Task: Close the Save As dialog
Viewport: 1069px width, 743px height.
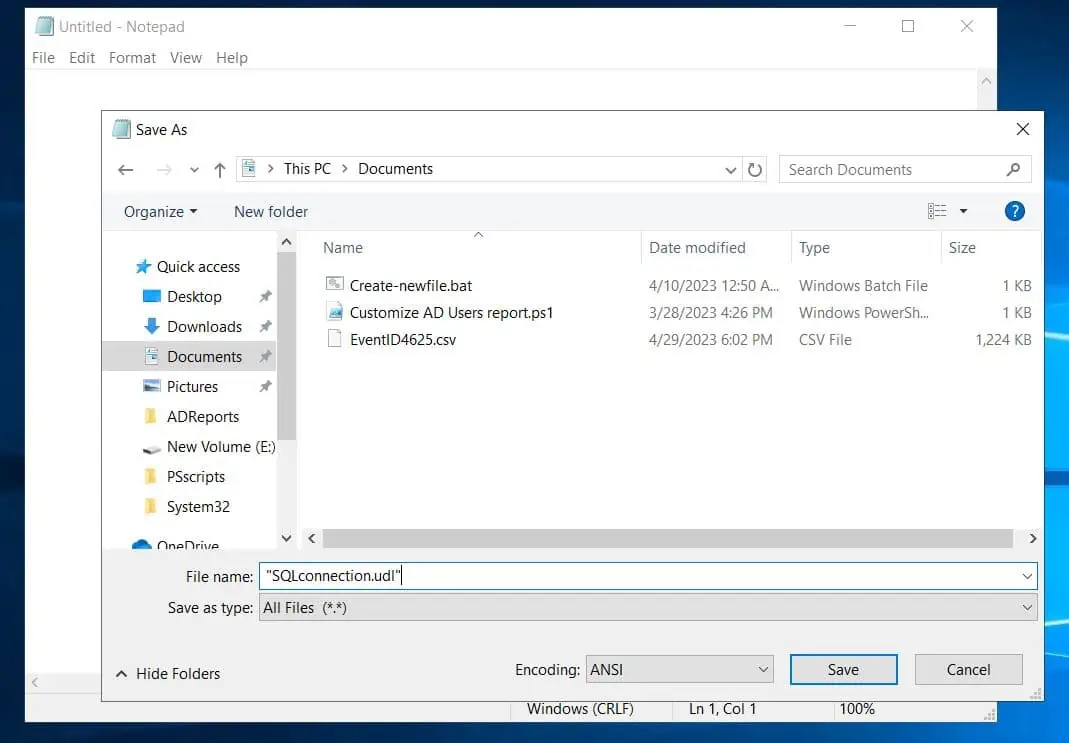Action: [x=1022, y=130]
